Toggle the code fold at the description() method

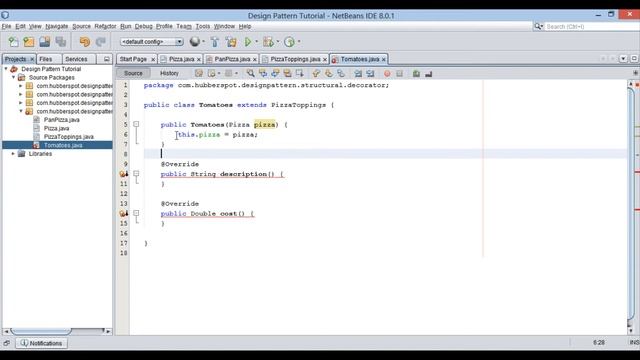[136, 173]
